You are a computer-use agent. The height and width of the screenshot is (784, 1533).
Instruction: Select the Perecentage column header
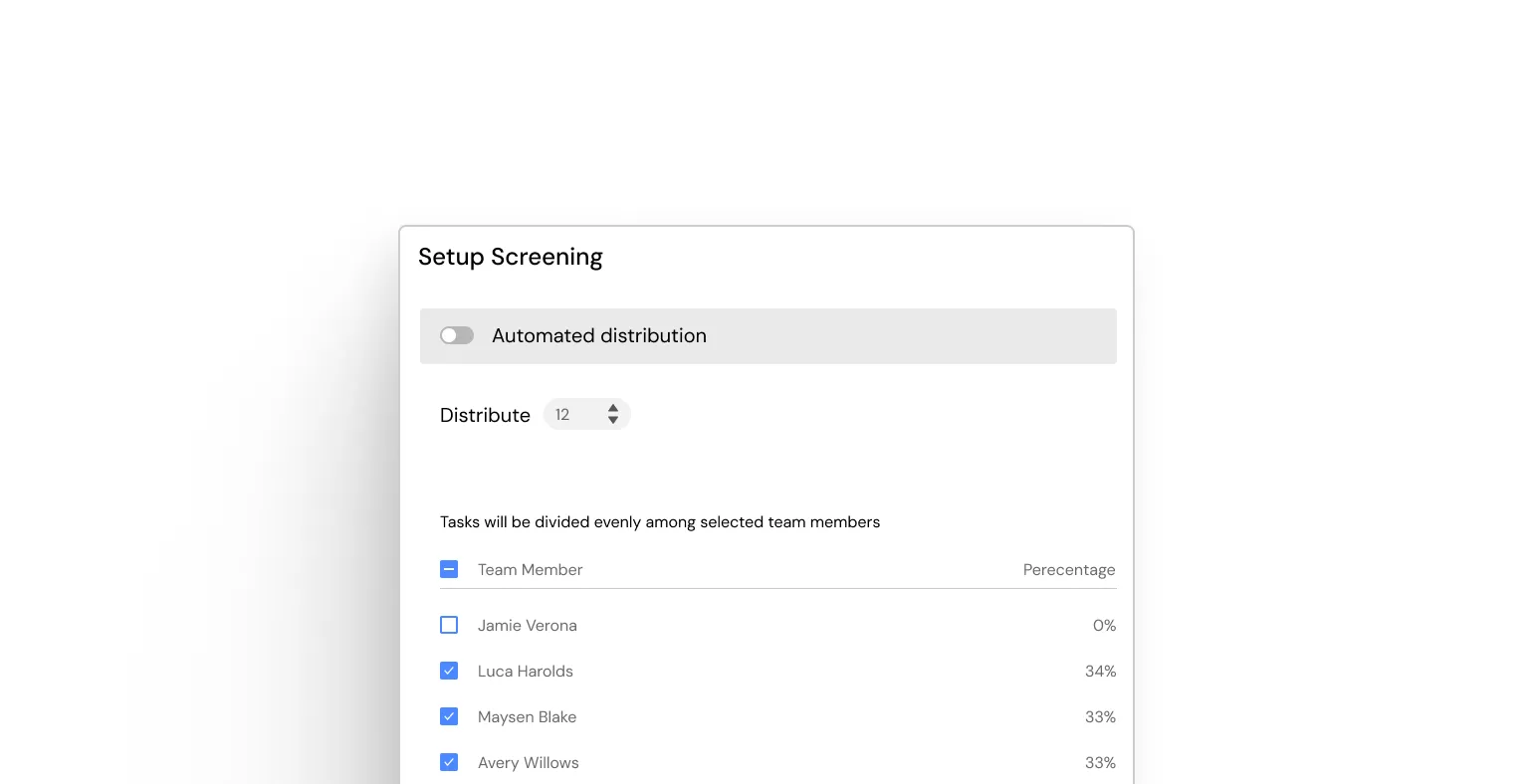pyautogui.click(x=1069, y=569)
